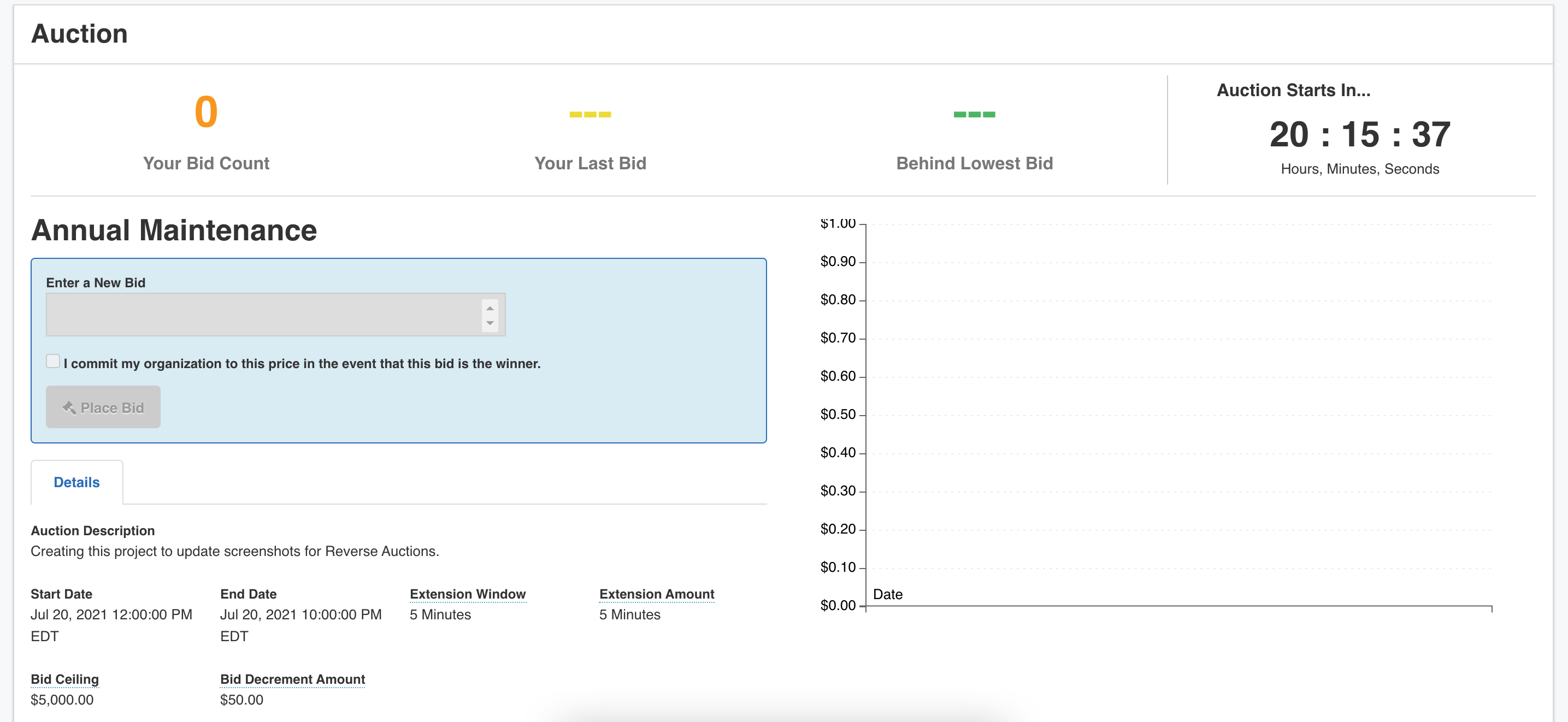The image size is (1568, 722).
Task: Click the $0.50 label on chart axis
Action: 838,414
